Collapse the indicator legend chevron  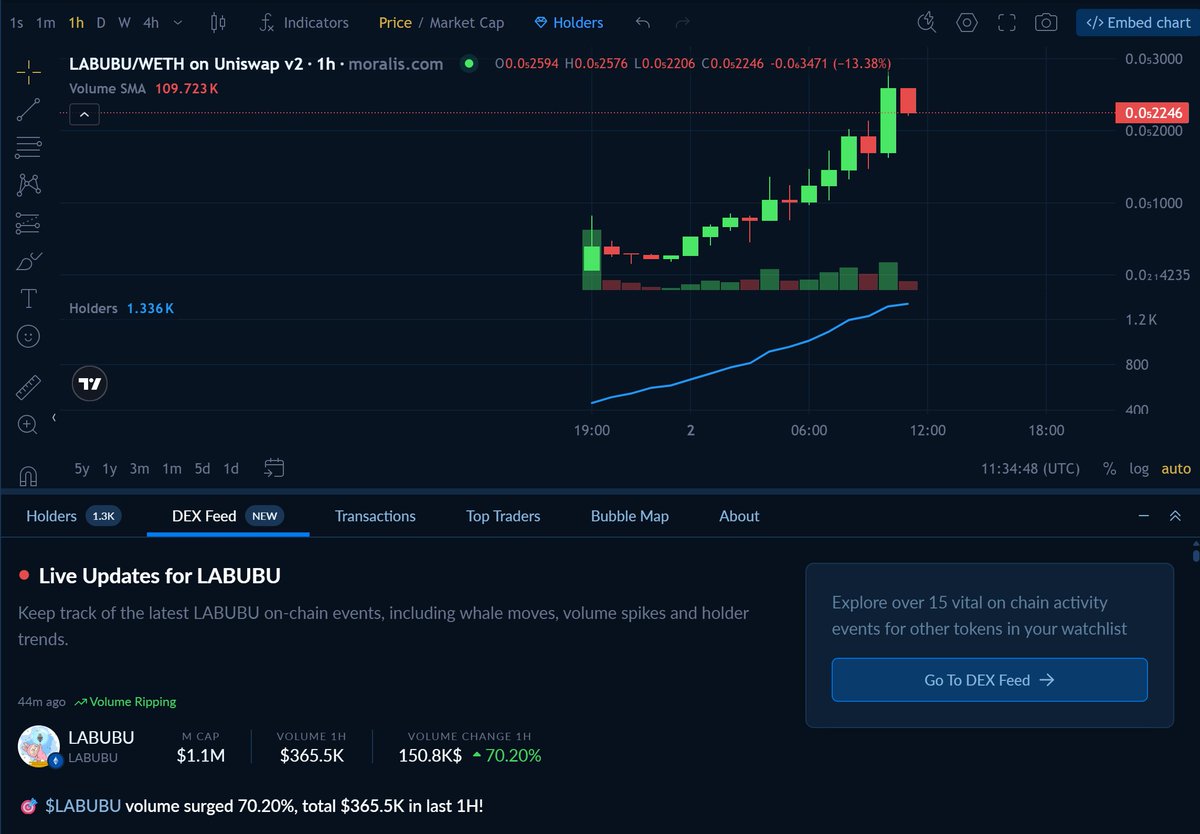[x=84, y=115]
